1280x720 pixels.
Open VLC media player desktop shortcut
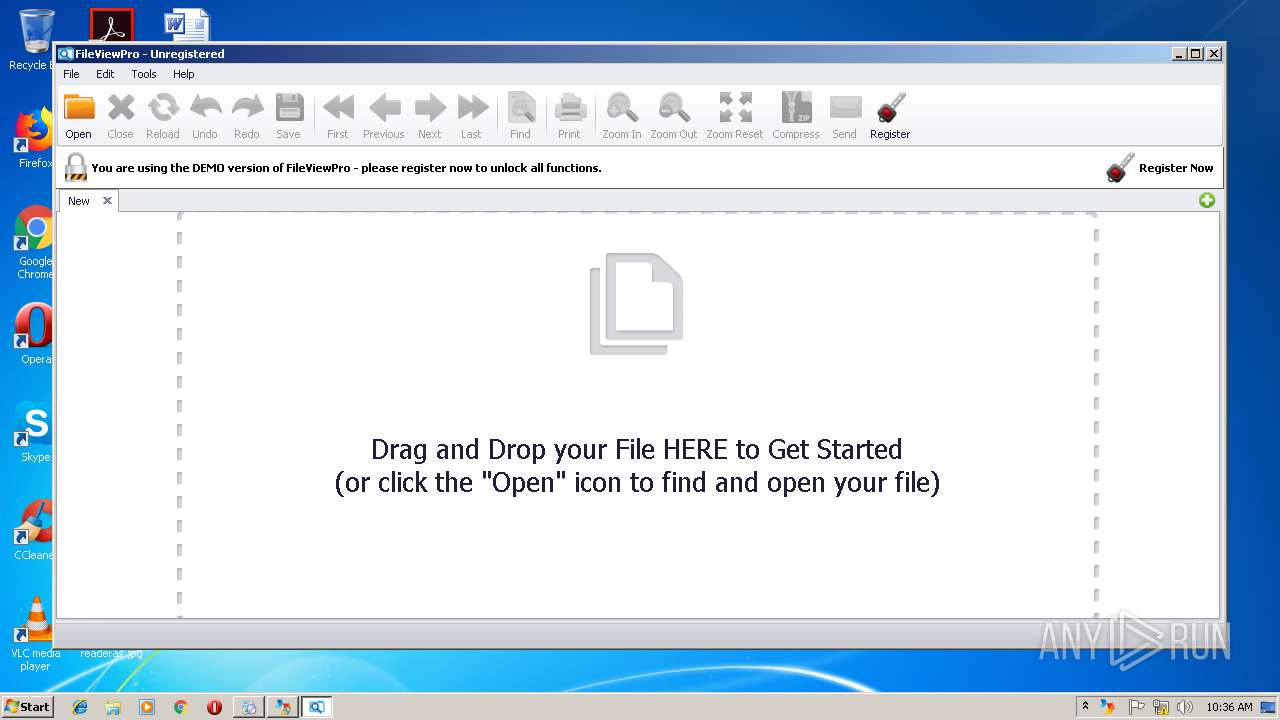[35, 634]
